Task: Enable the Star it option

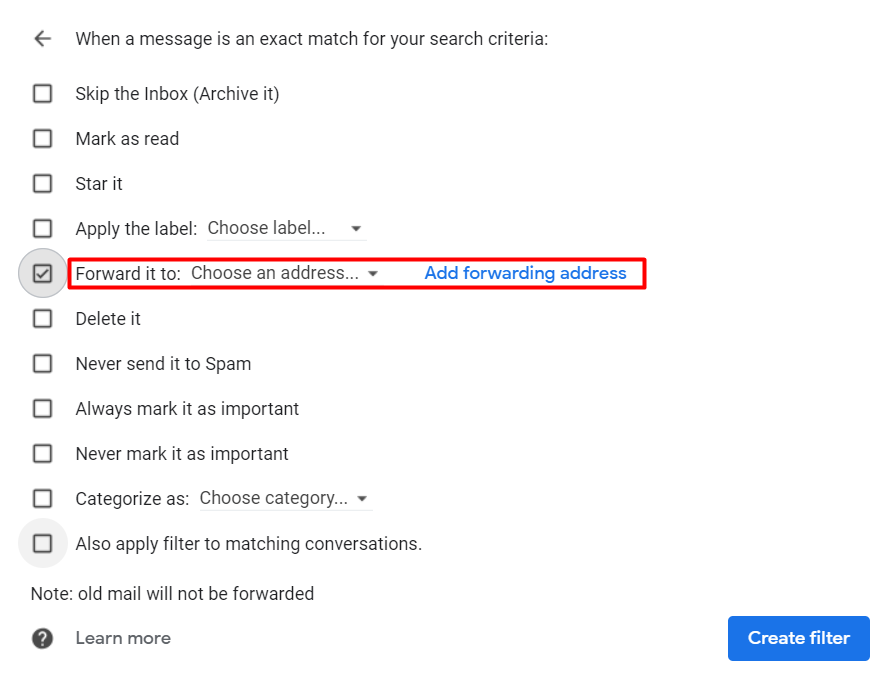Action: tap(42, 183)
